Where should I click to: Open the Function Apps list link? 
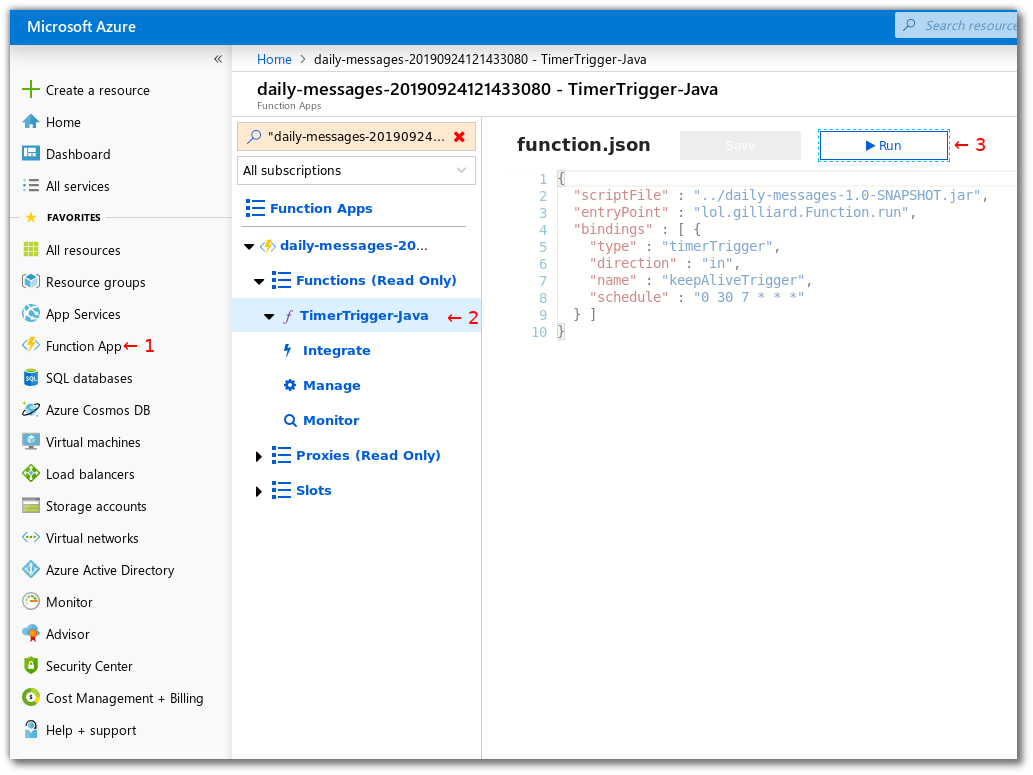[x=321, y=208]
